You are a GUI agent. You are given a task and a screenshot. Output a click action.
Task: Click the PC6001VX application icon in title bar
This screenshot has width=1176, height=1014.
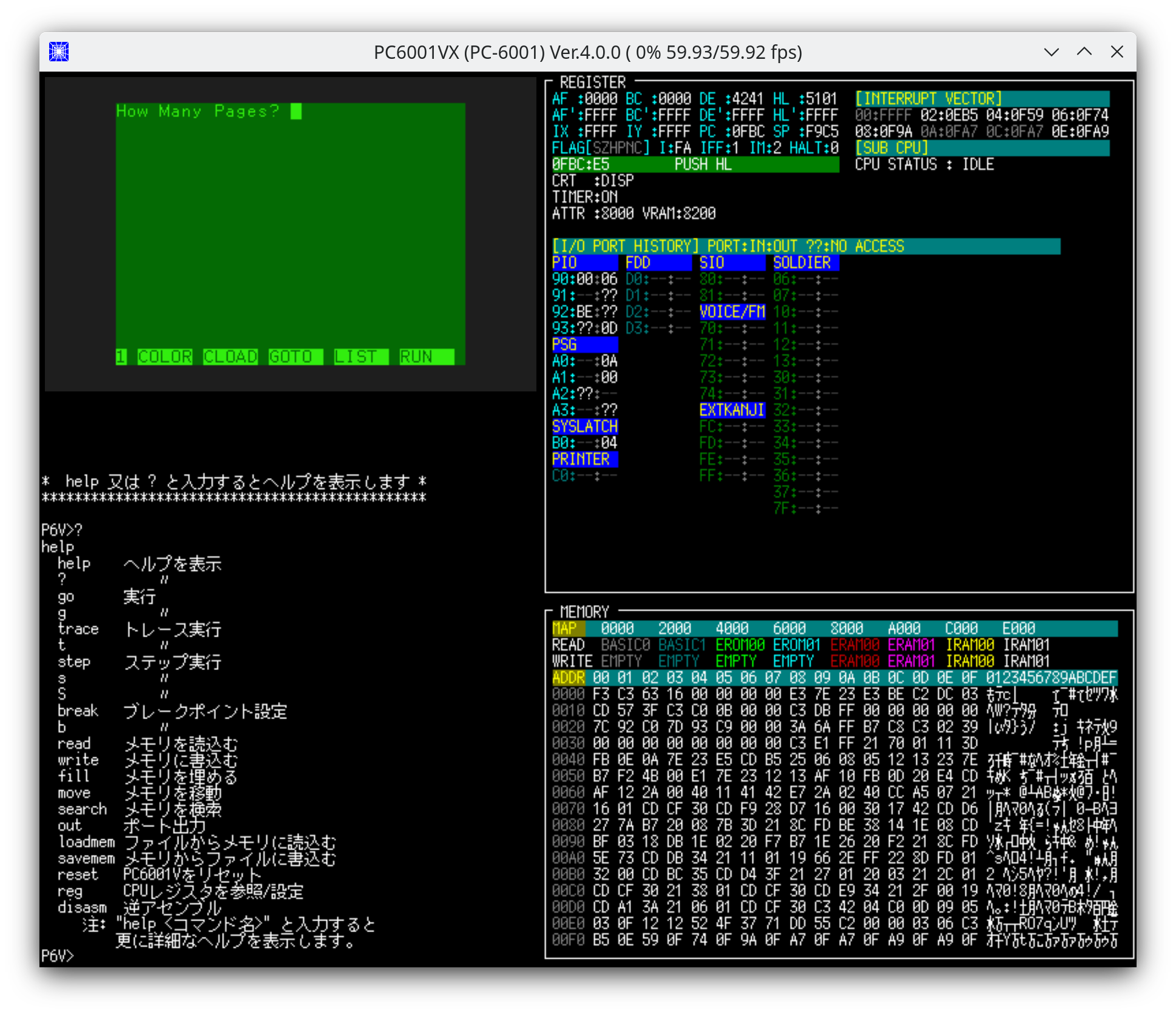pyautogui.click(x=59, y=52)
